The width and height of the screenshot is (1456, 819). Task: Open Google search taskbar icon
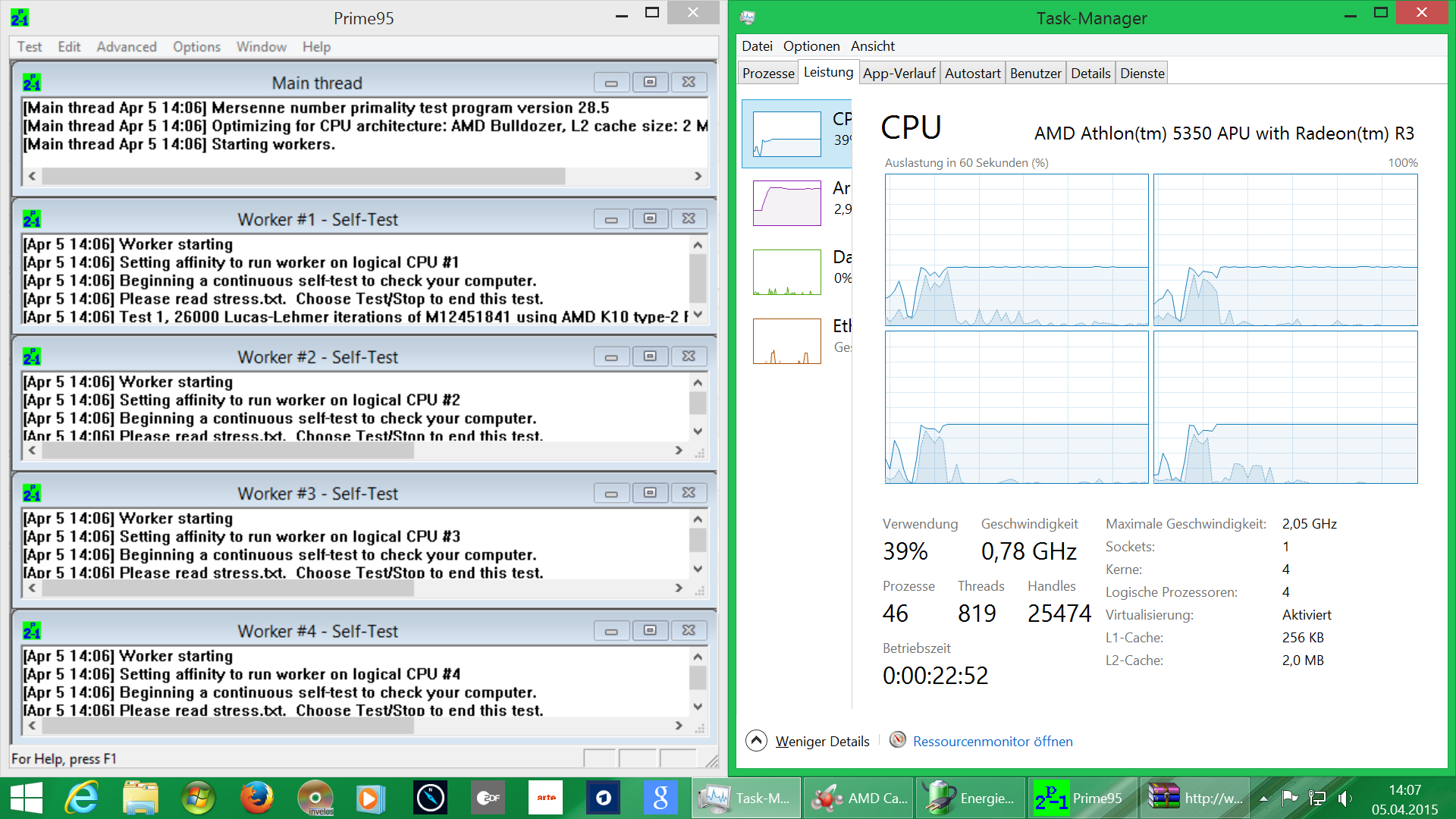(661, 799)
